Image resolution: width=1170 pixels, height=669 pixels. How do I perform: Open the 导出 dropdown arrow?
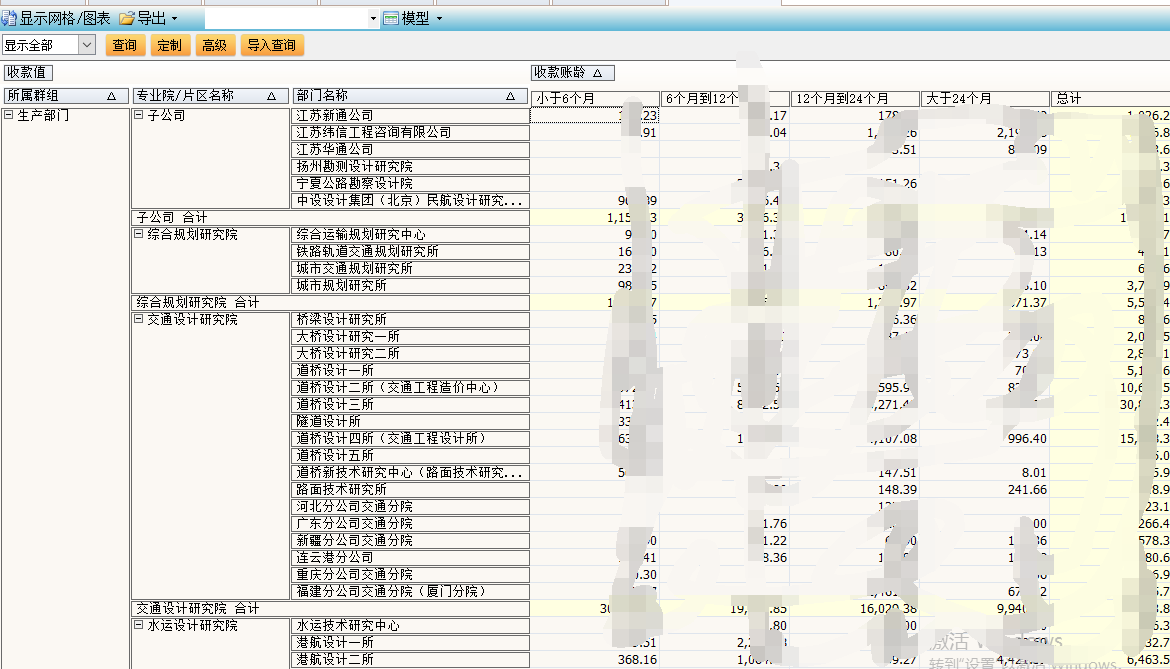(174, 19)
